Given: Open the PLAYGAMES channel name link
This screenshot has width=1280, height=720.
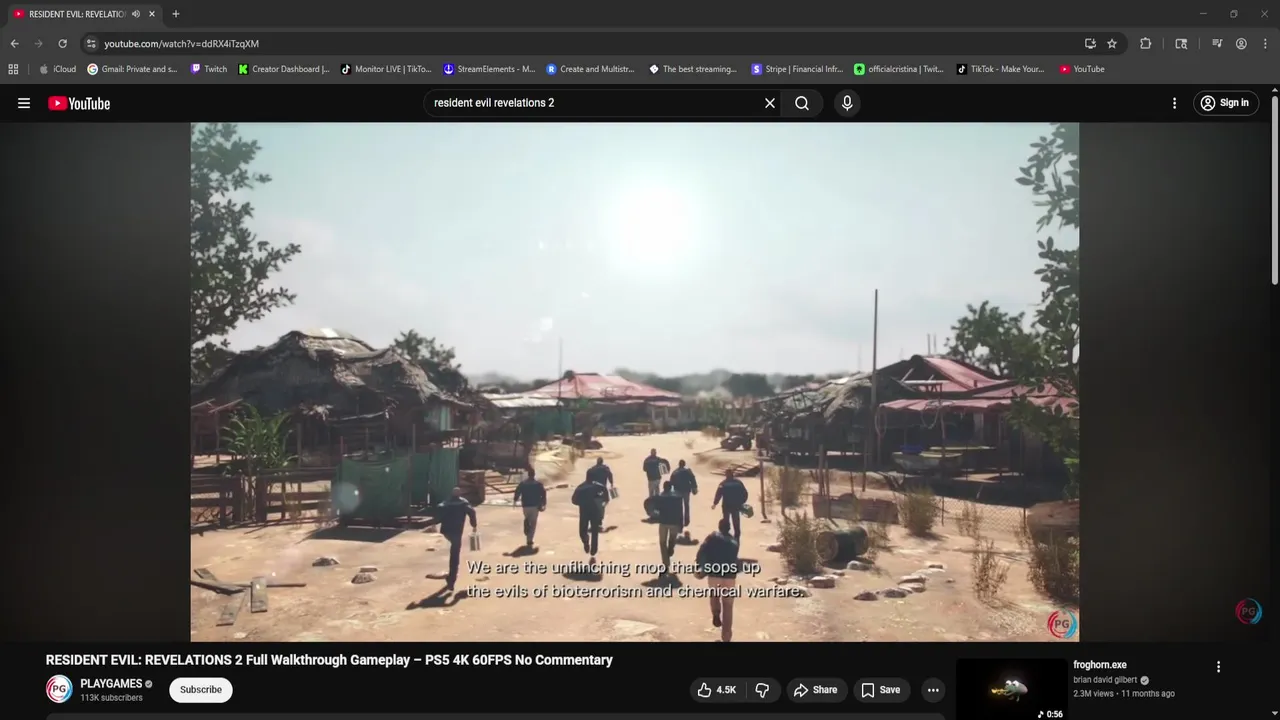Looking at the screenshot, I should pos(111,684).
